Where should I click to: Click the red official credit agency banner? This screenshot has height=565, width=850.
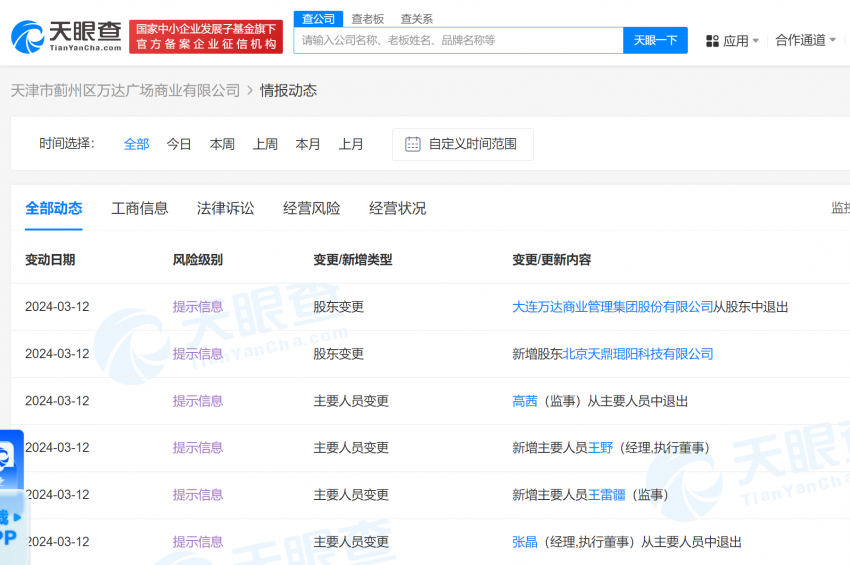[x=206, y=37]
